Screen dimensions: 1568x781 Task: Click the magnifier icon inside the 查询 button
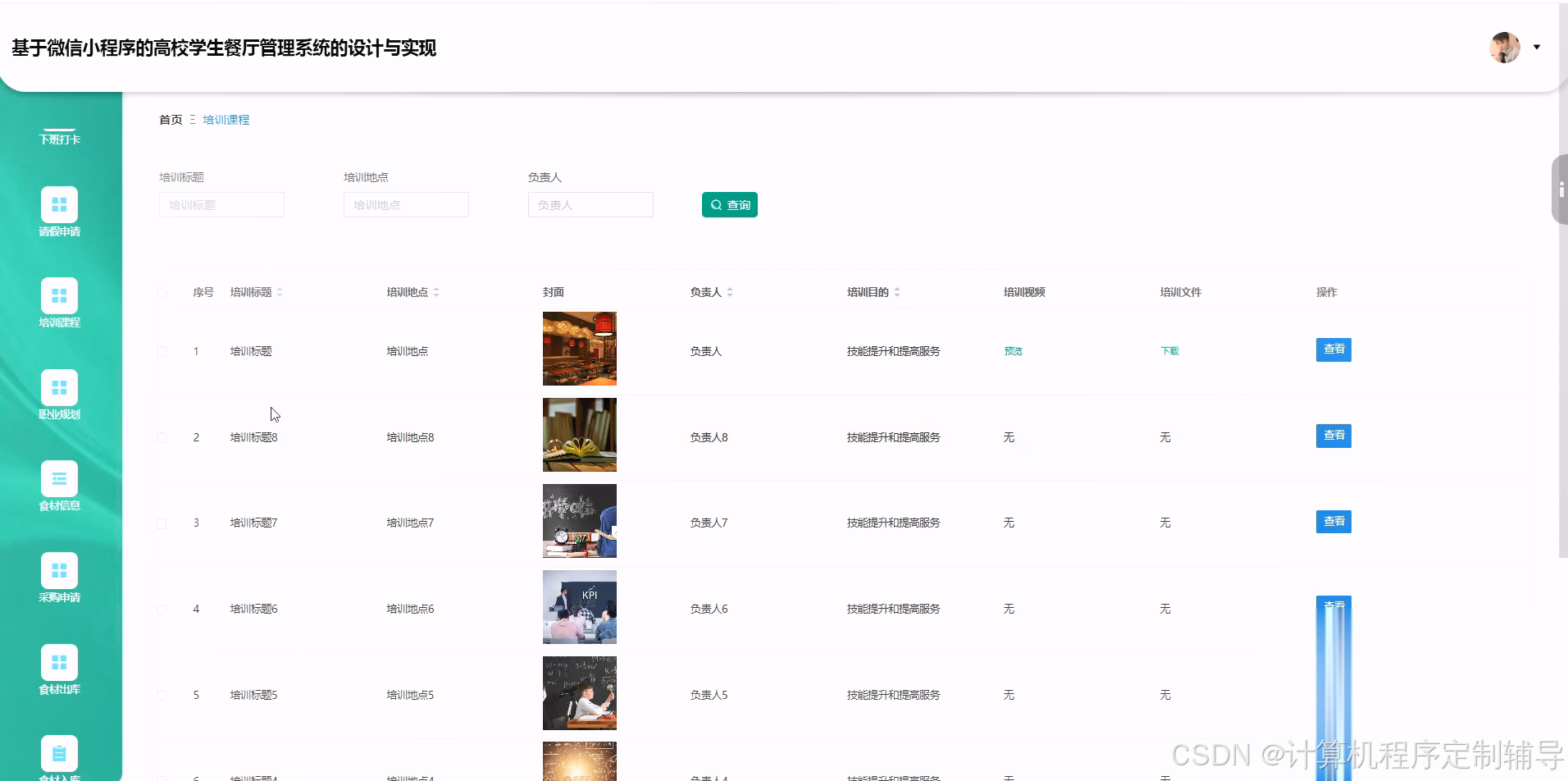(x=715, y=204)
